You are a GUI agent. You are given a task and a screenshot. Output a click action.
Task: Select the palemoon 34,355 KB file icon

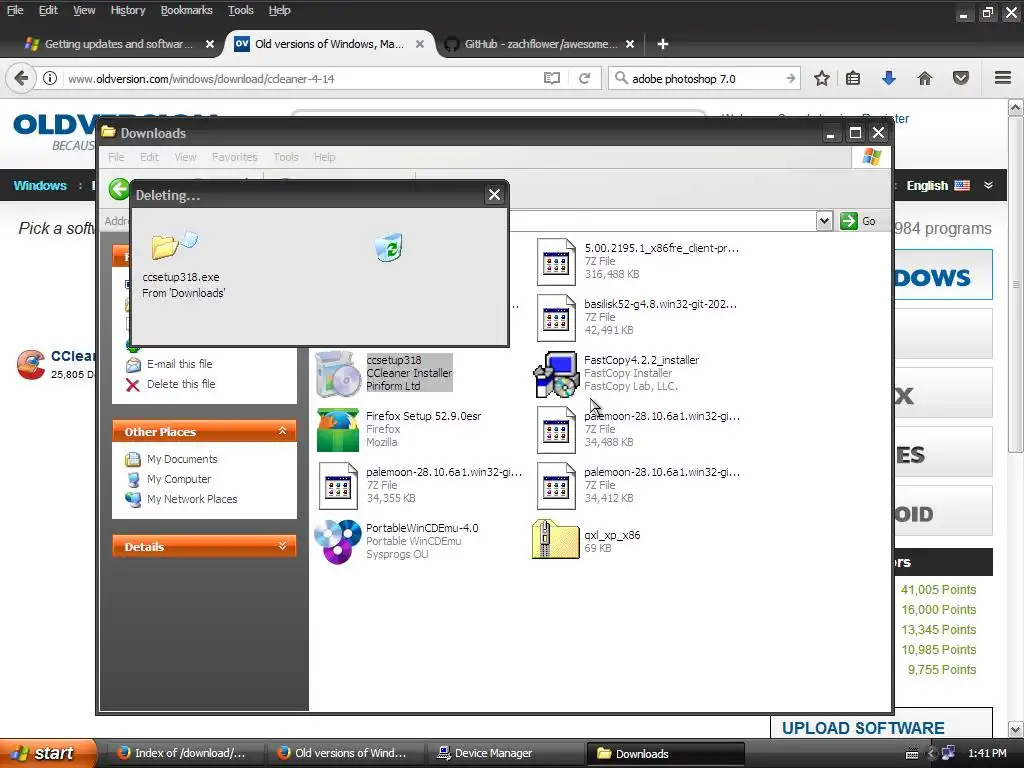coord(338,486)
